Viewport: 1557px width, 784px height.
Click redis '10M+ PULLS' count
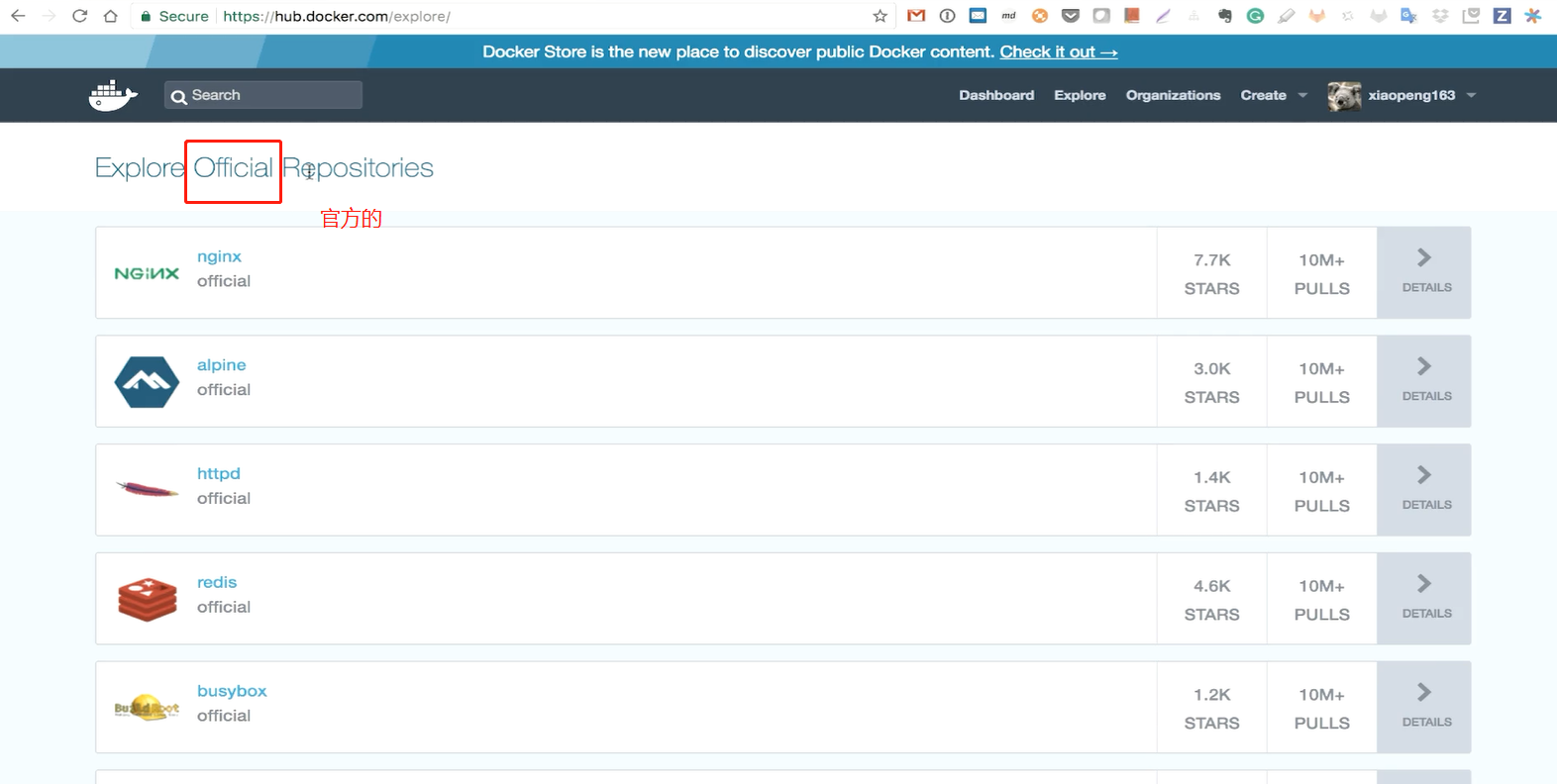click(x=1321, y=600)
